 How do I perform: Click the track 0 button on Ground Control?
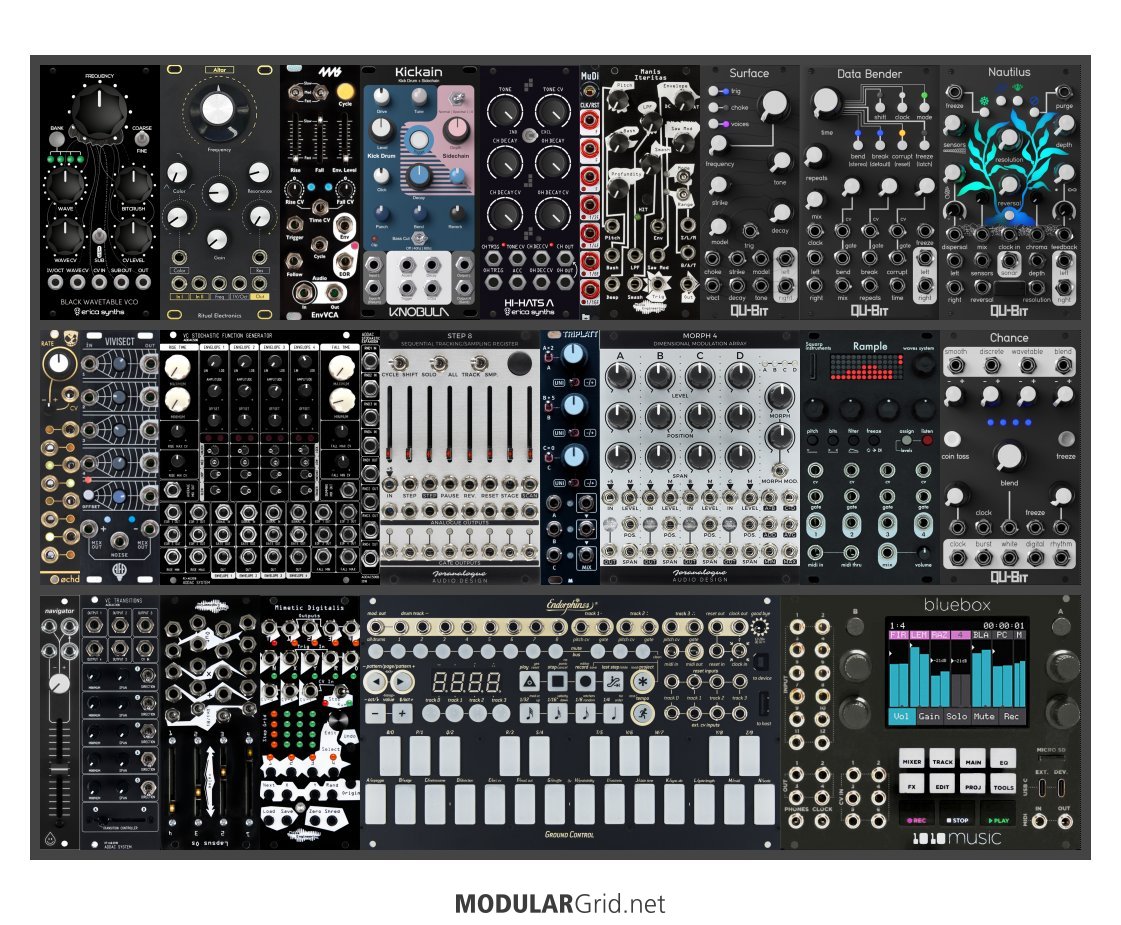coord(431,713)
